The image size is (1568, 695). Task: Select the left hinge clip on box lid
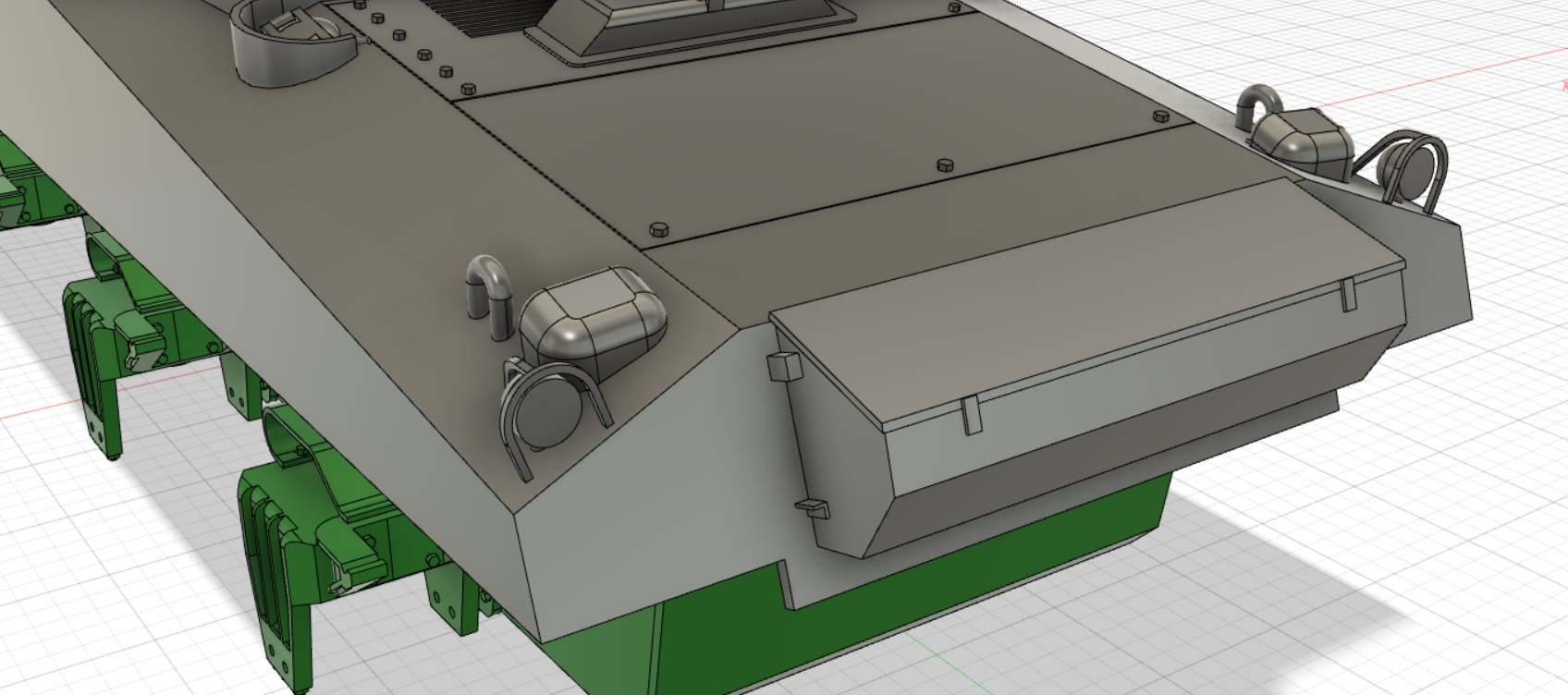tap(969, 415)
